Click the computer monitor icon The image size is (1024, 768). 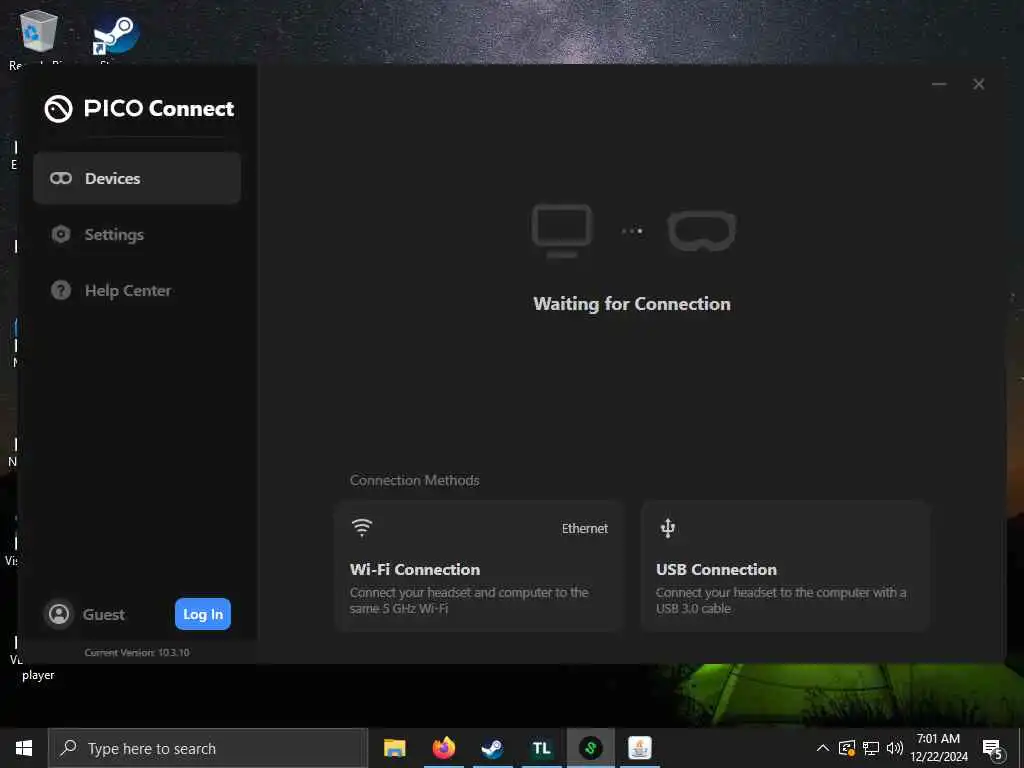pyautogui.click(x=562, y=231)
